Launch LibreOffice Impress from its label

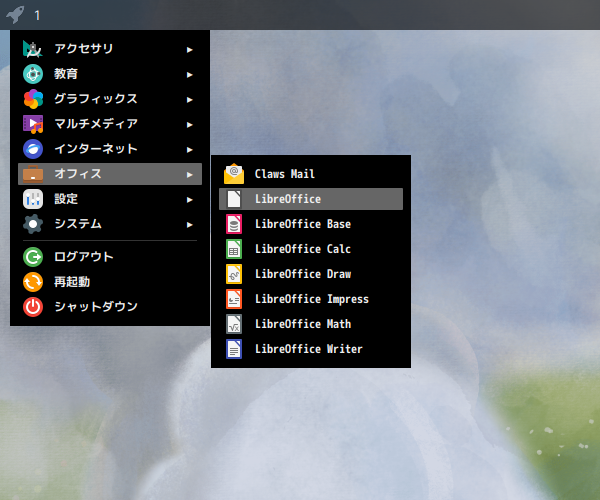(x=312, y=299)
